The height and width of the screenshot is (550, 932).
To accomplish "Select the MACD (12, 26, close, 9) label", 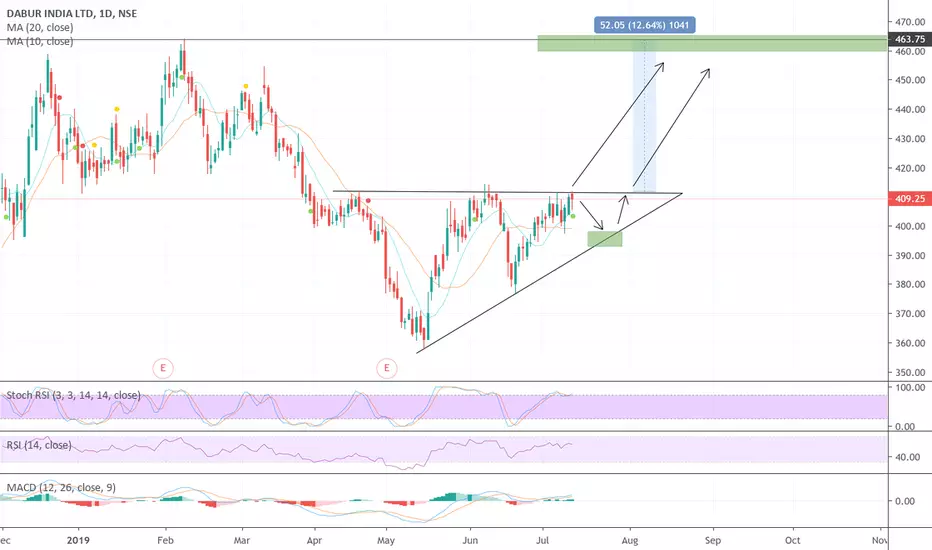I will 61,488.
